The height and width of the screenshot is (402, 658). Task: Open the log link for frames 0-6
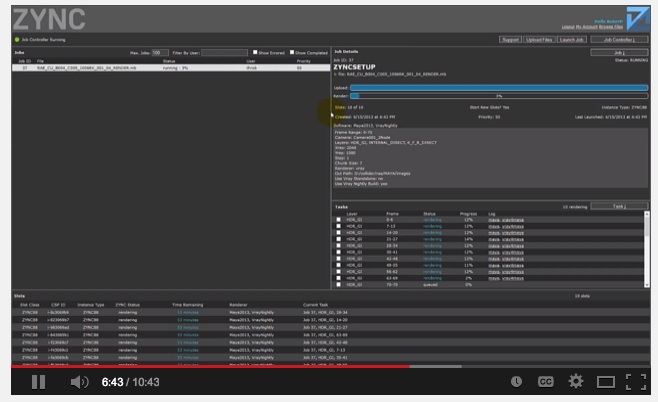click(506, 219)
